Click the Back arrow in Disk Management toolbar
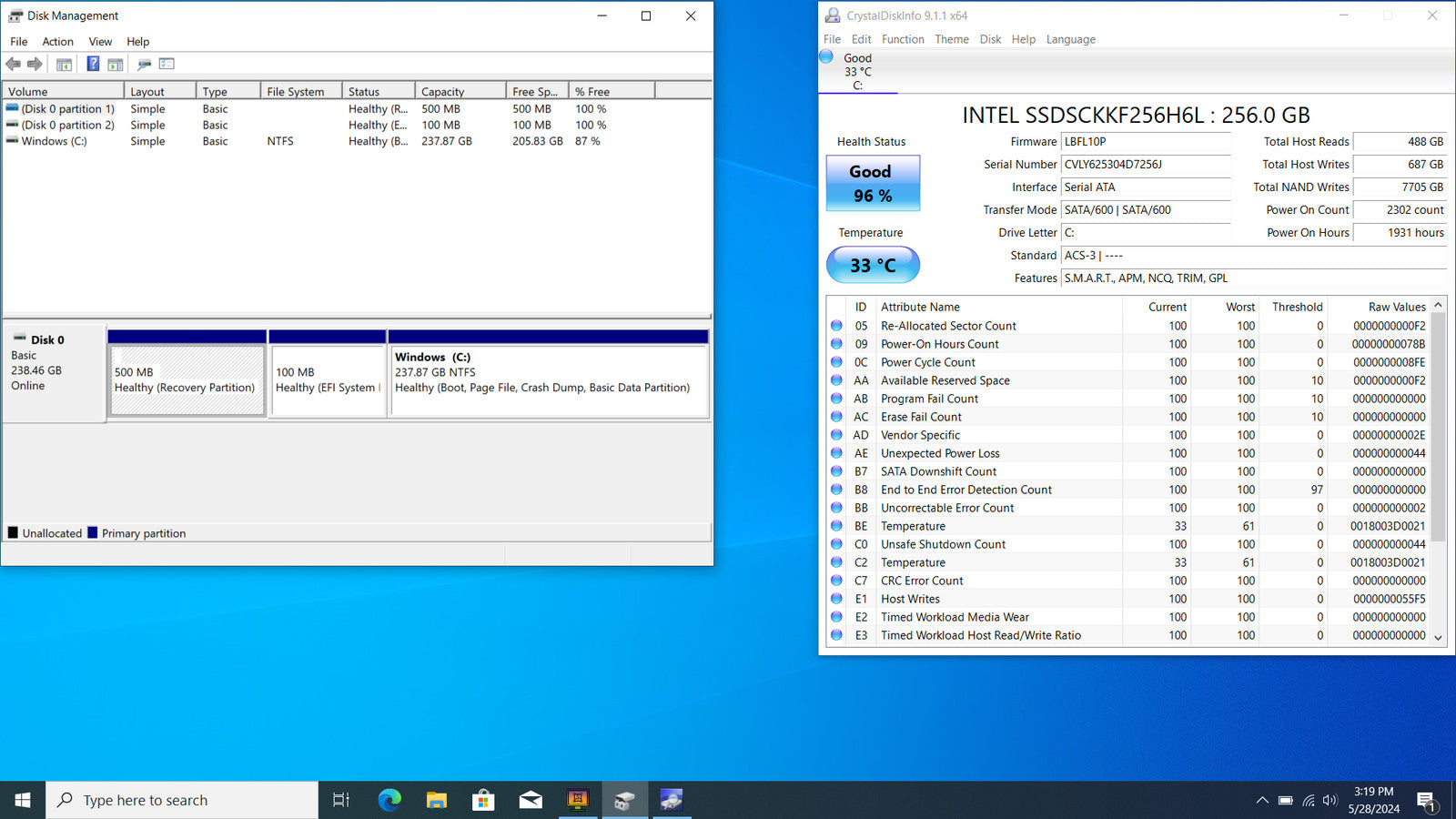The width and height of the screenshot is (1456, 819). coord(13,64)
